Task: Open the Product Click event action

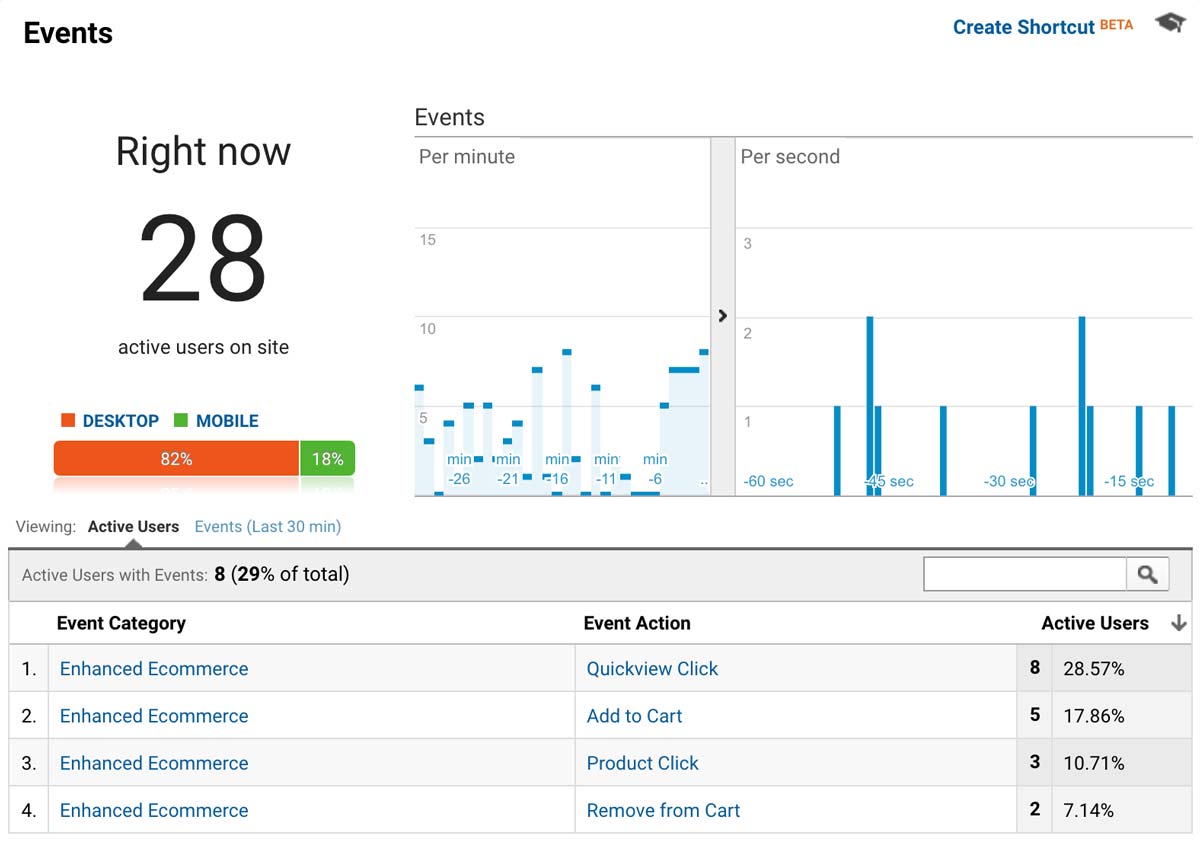Action: pos(642,763)
